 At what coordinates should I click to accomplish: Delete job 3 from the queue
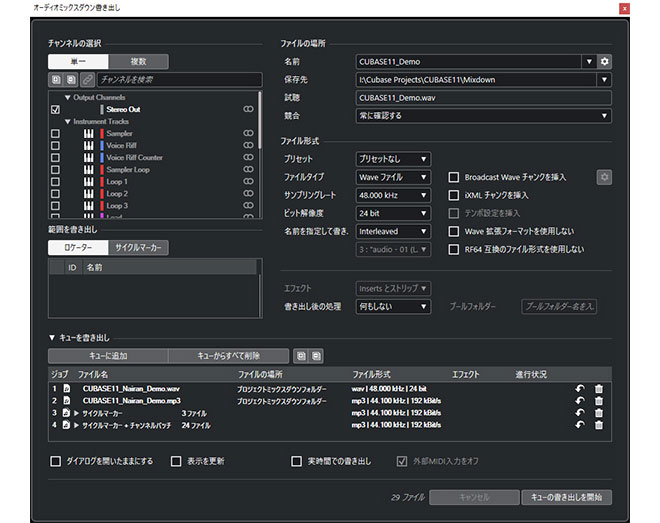[599, 413]
